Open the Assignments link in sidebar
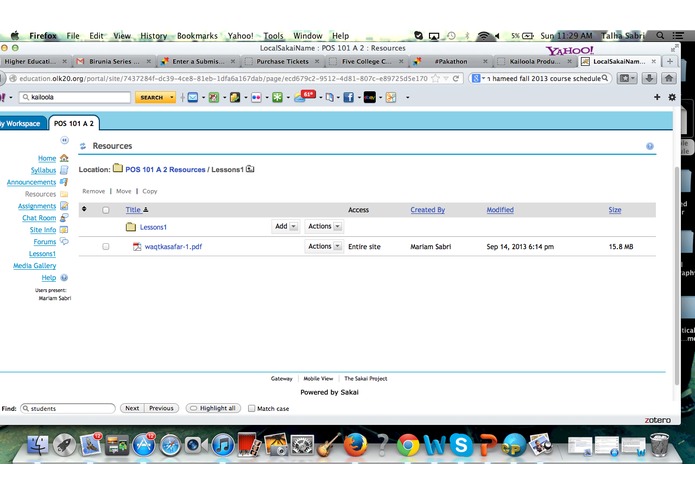Screen dimensions: 695x494 (37, 206)
